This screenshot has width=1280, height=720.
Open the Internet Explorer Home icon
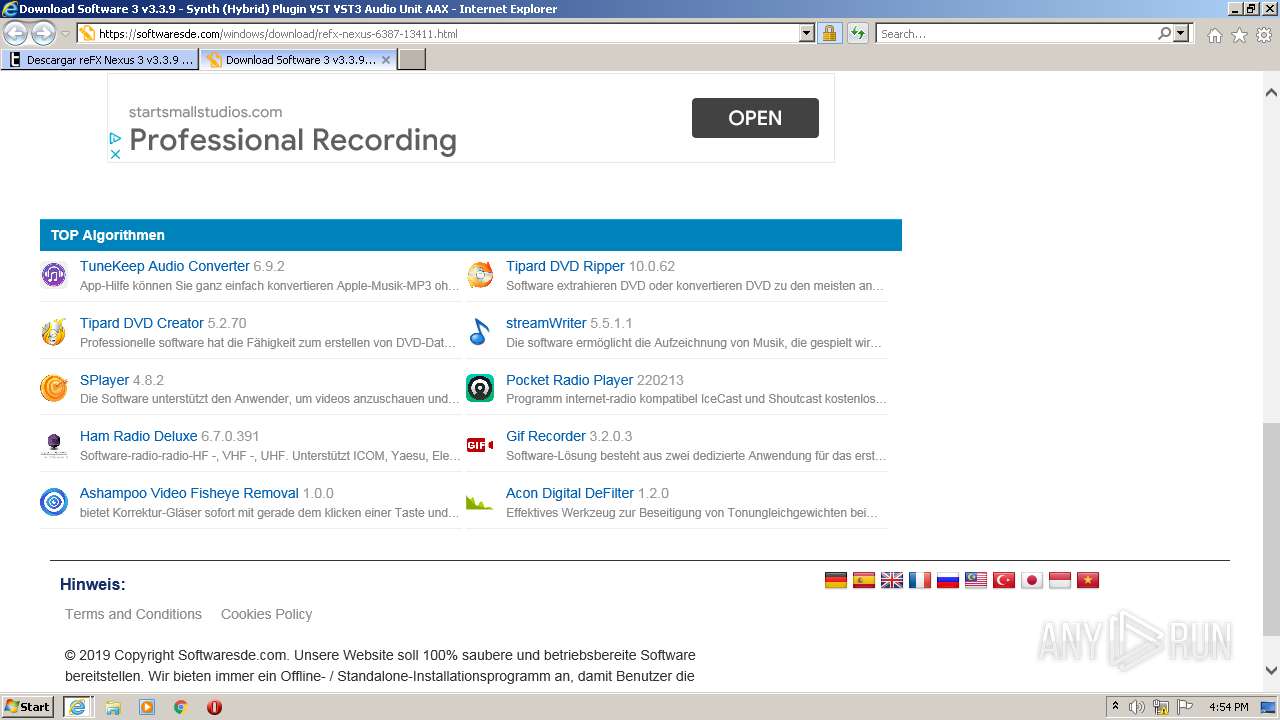pos(1214,35)
